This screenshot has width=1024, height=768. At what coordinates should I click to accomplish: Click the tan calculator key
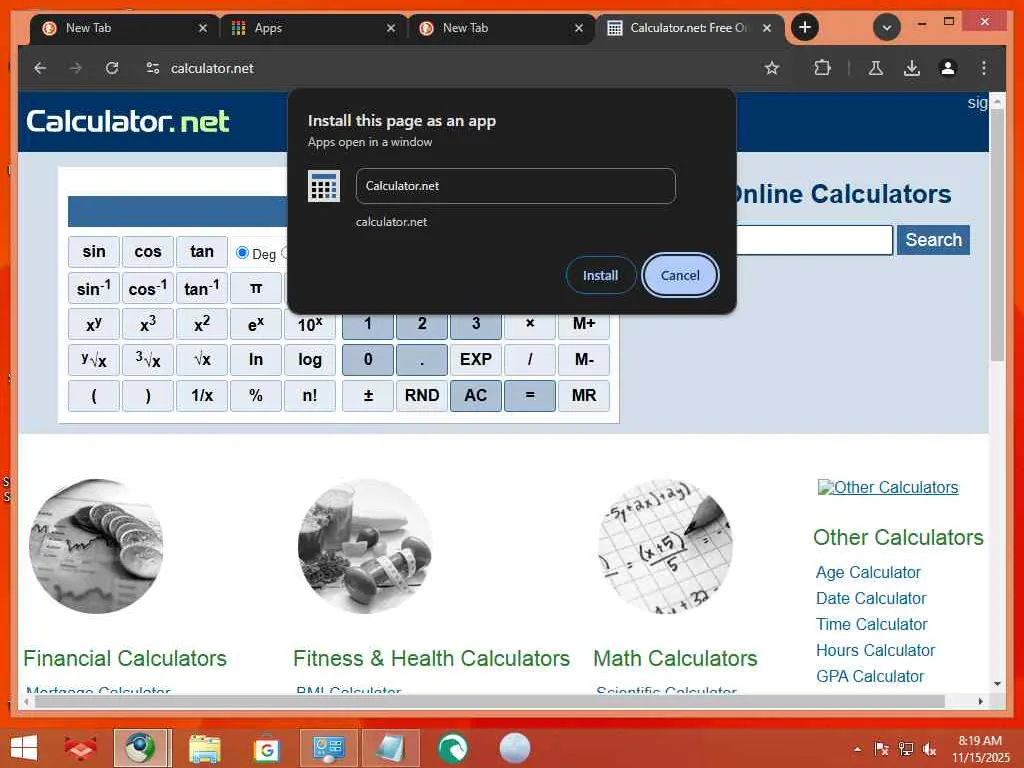202,251
